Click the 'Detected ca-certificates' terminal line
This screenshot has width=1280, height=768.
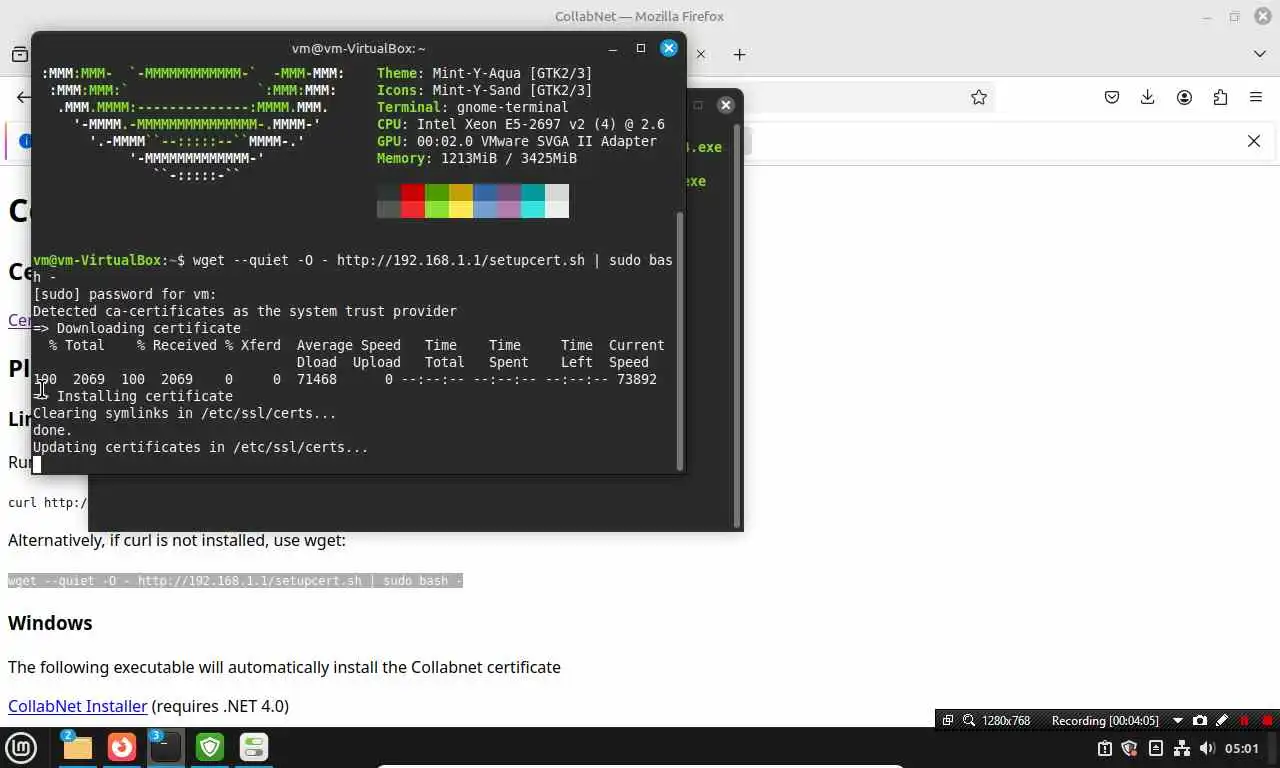(x=245, y=311)
